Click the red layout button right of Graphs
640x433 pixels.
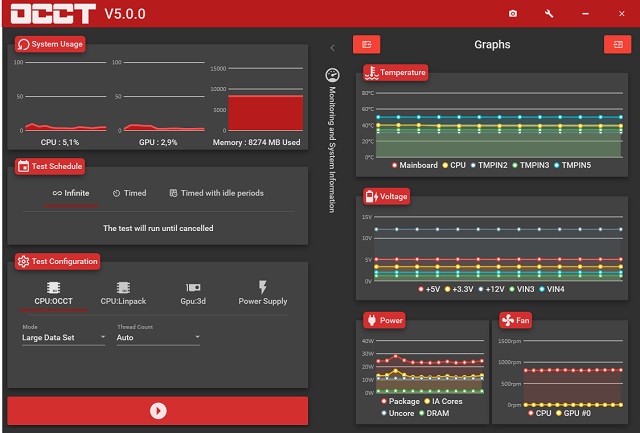tap(618, 44)
